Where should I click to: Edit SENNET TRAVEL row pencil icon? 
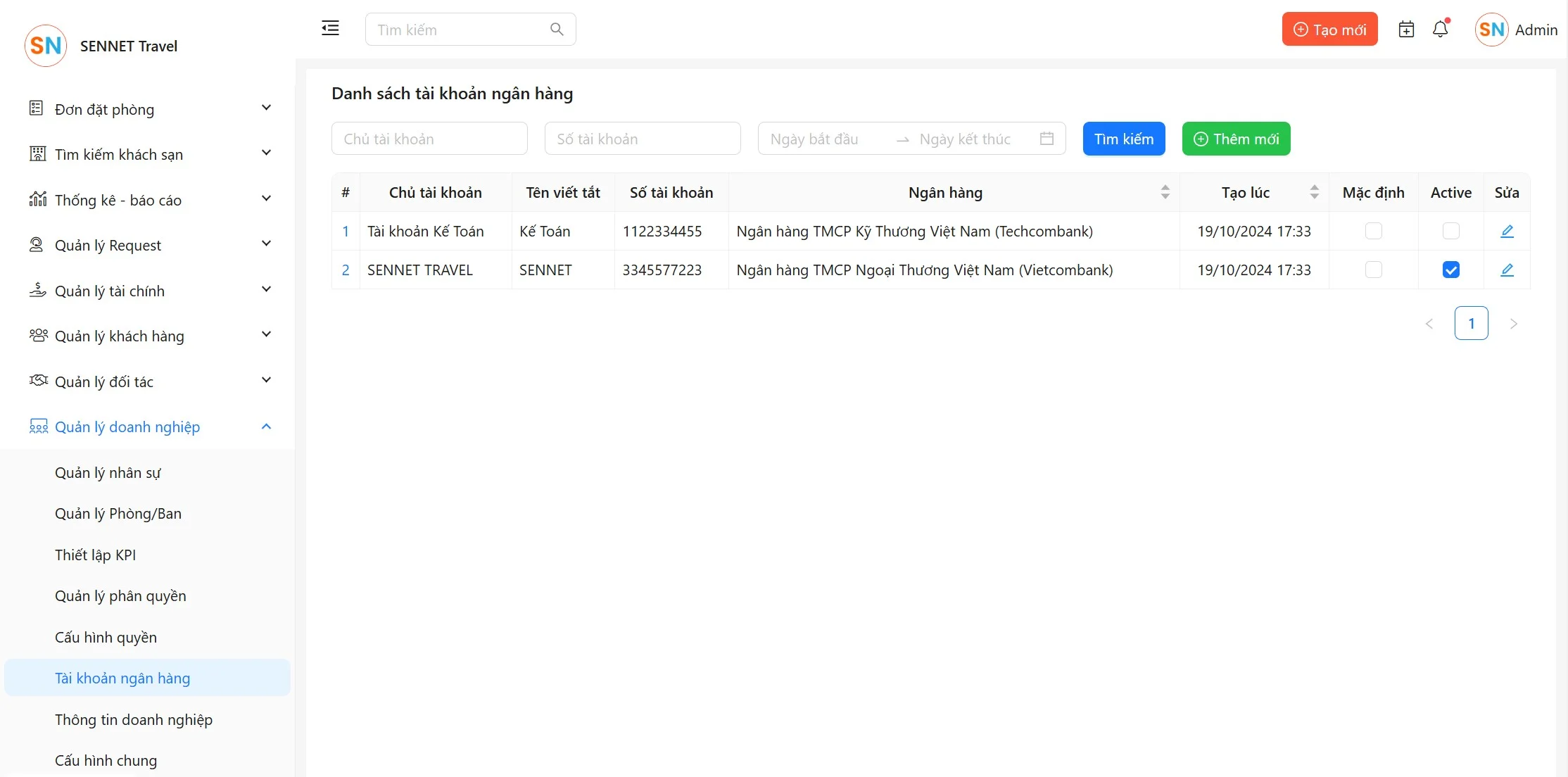coord(1507,270)
